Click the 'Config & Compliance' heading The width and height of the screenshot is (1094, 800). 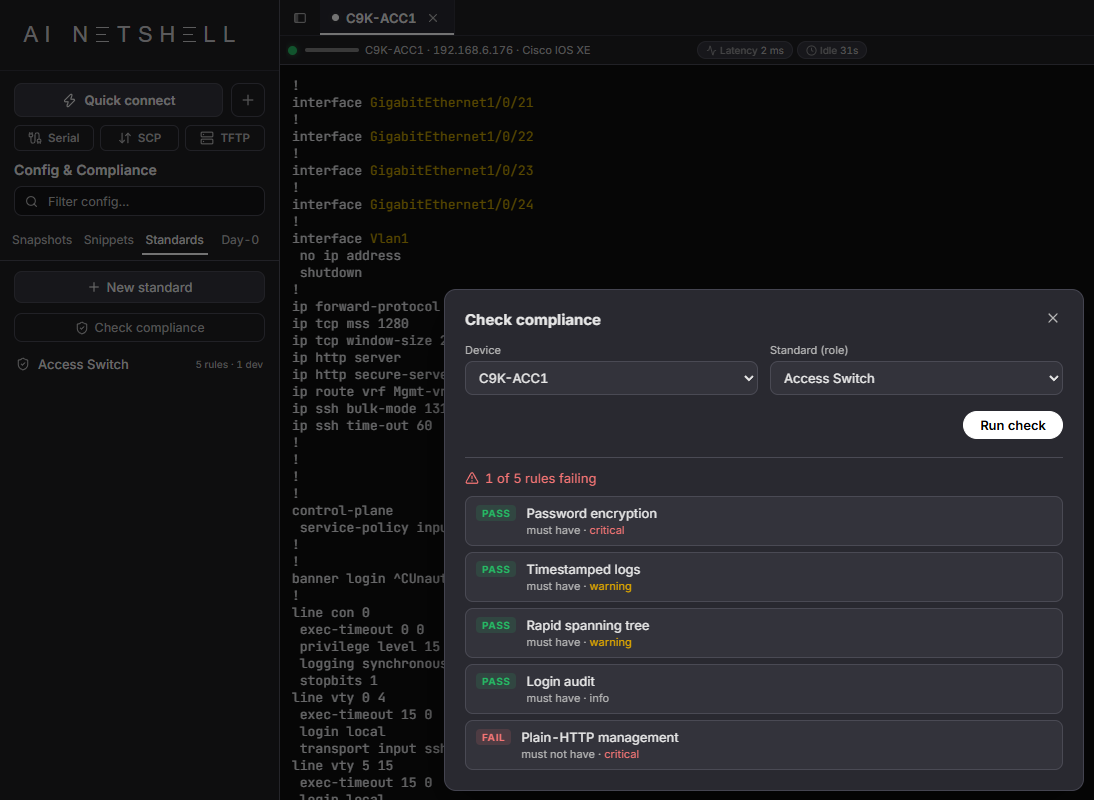pyautogui.click(x=85, y=170)
